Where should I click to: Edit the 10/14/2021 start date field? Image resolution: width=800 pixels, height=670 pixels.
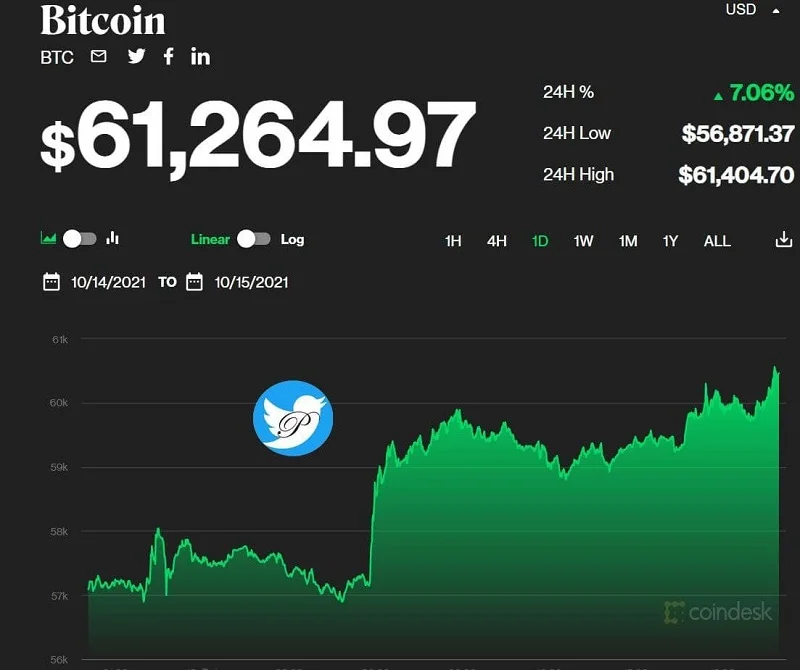pyautogui.click(x=108, y=282)
